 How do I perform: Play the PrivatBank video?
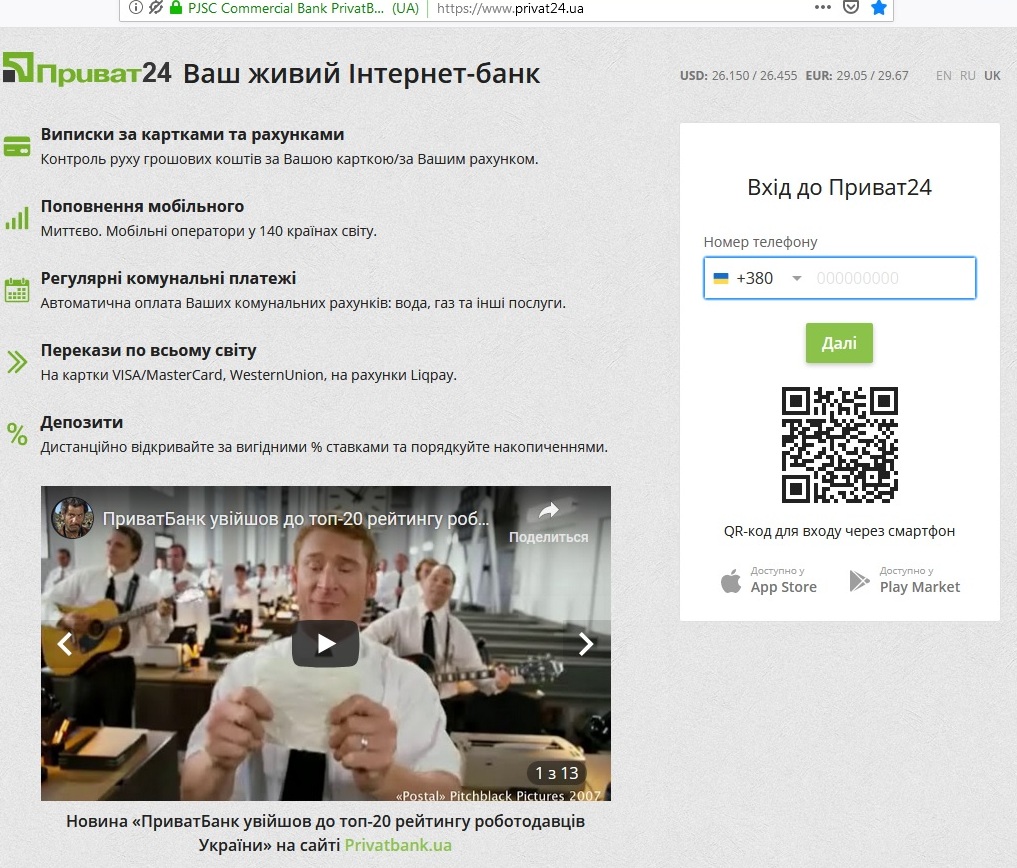pos(326,644)
